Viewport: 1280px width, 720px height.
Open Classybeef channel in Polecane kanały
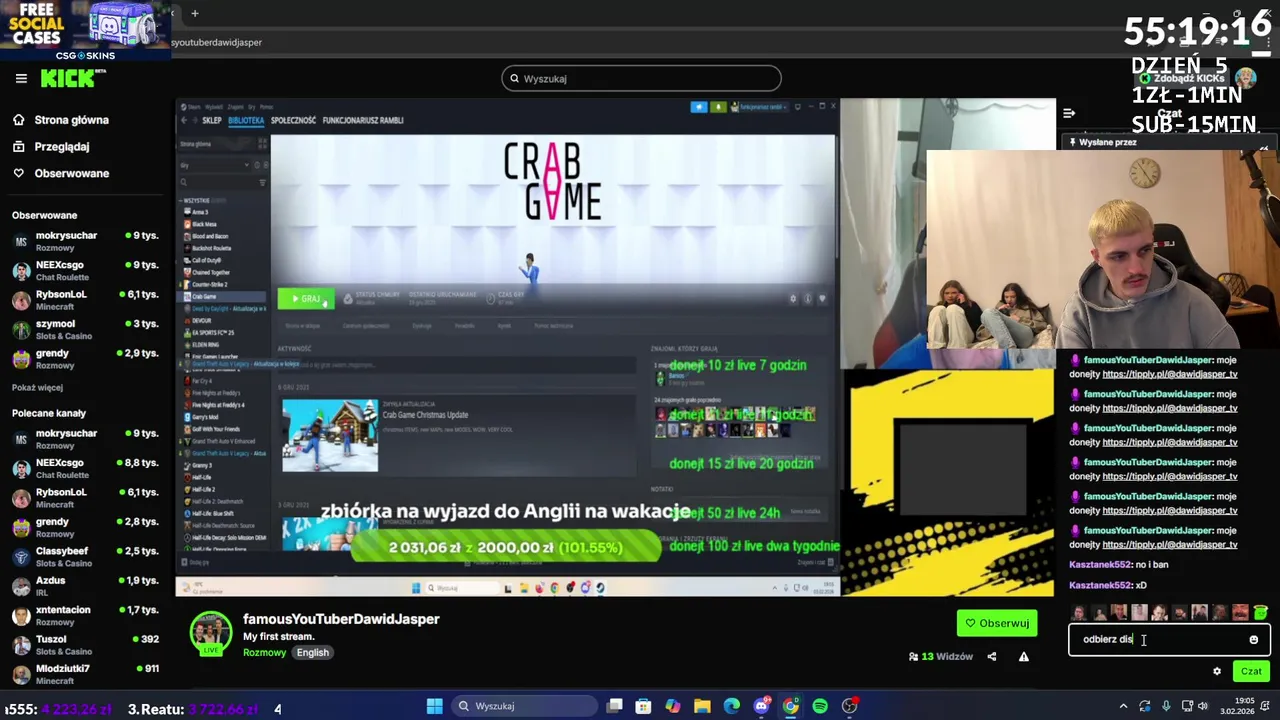click(85, 557)
